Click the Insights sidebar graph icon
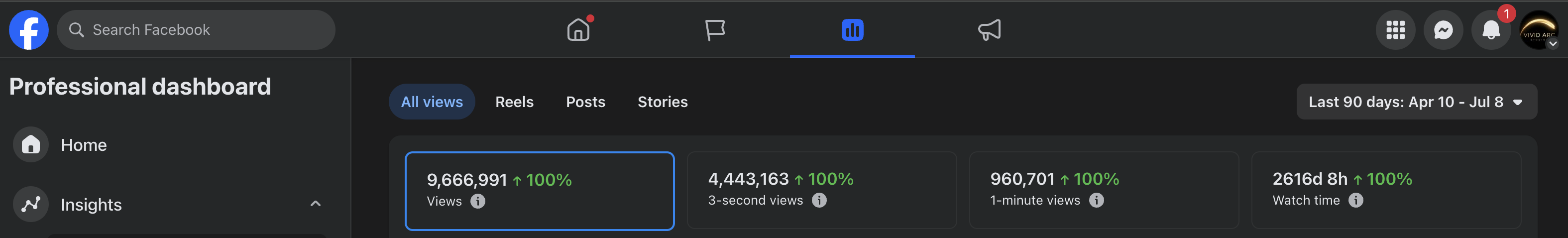 pyautogui.click(x=31, y=205)
